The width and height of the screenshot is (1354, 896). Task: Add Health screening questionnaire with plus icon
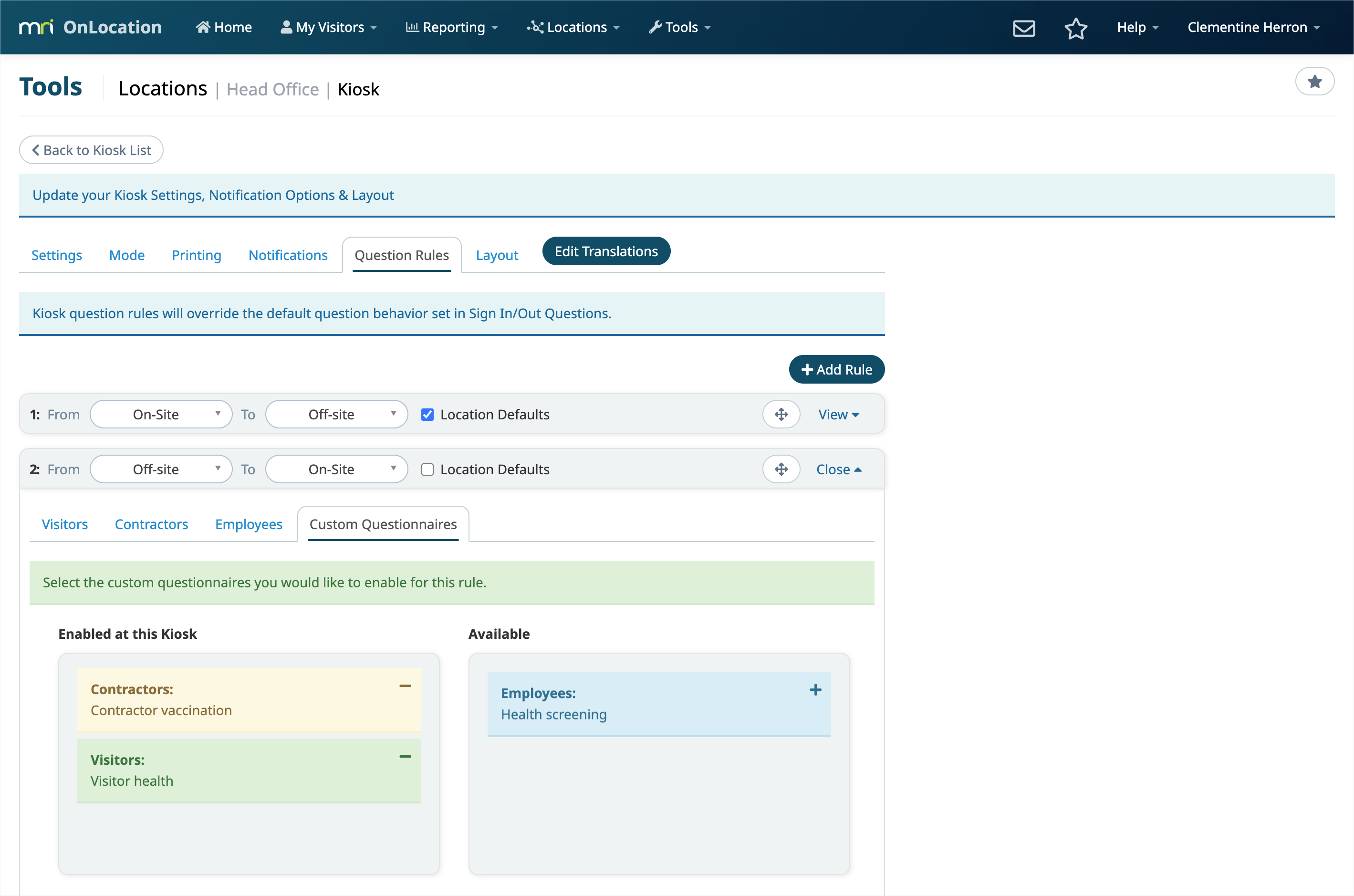pyautogui.click(x=815, y=690)
